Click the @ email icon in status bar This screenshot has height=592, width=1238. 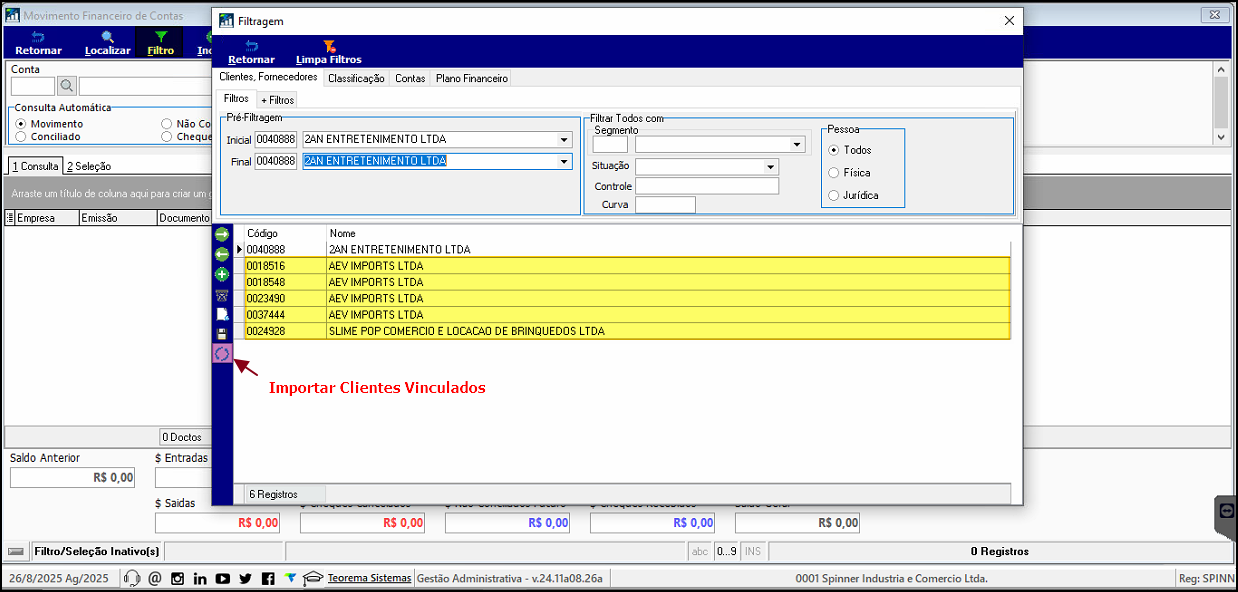pos(154,578)
